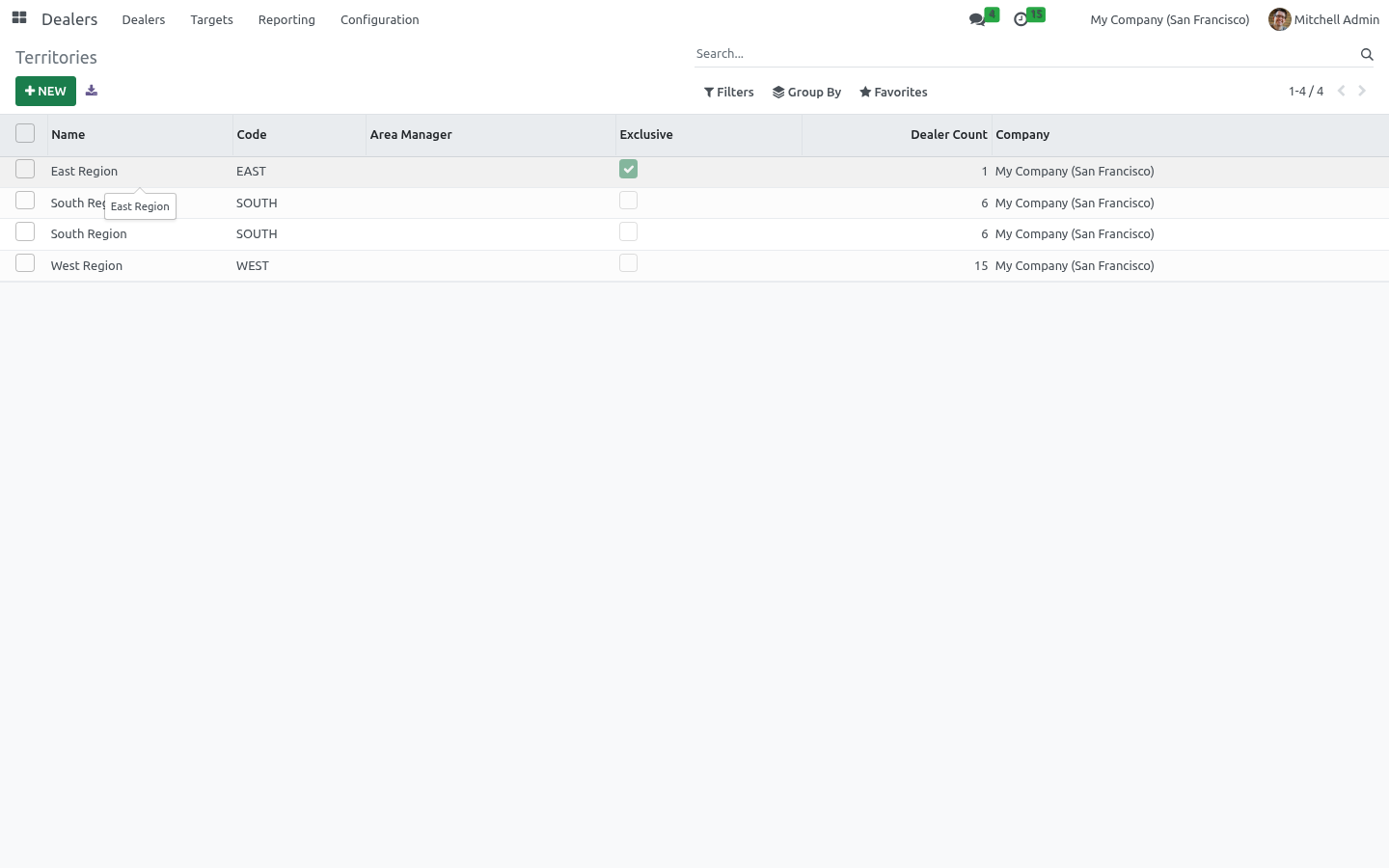Click the pager counter 1-4 / 4
The image size is (1389, 868).
coord(1306,92)
